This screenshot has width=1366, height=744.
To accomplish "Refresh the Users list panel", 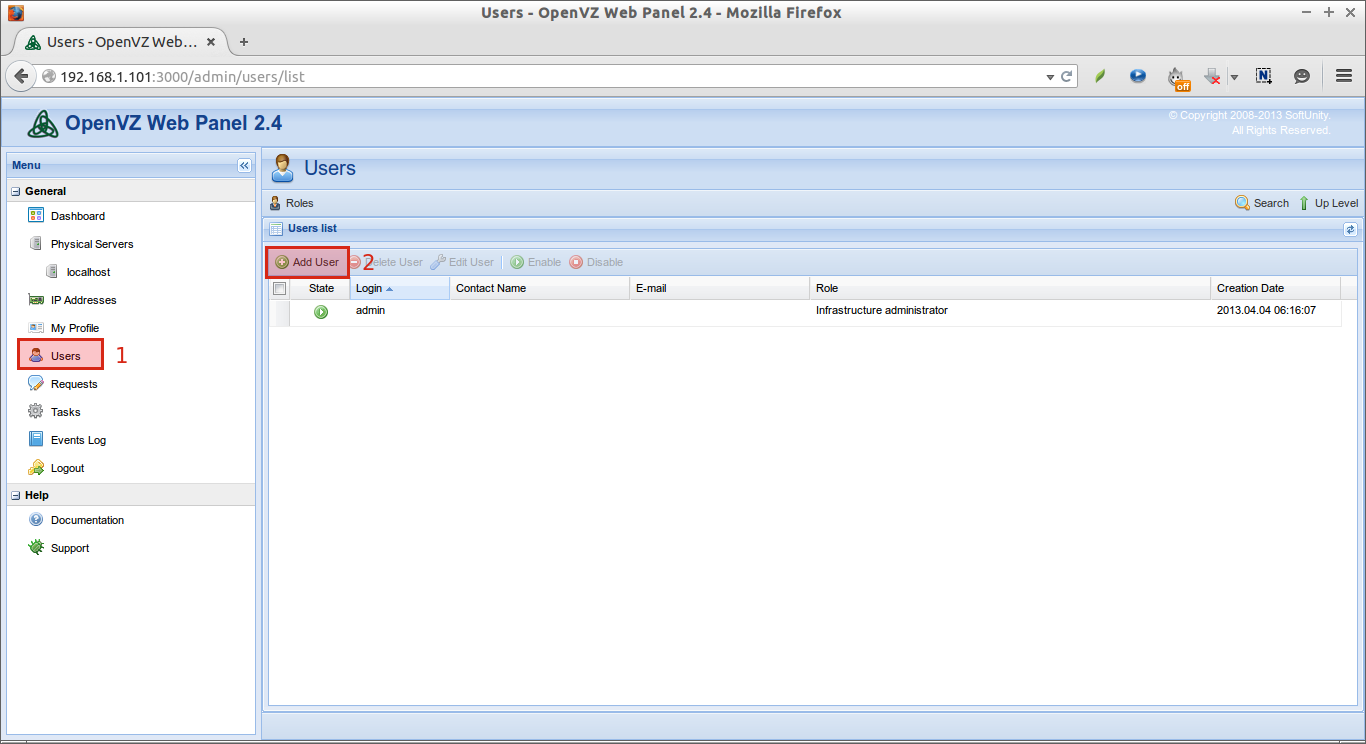I will pyautogui.click(x=1349, y=229).
